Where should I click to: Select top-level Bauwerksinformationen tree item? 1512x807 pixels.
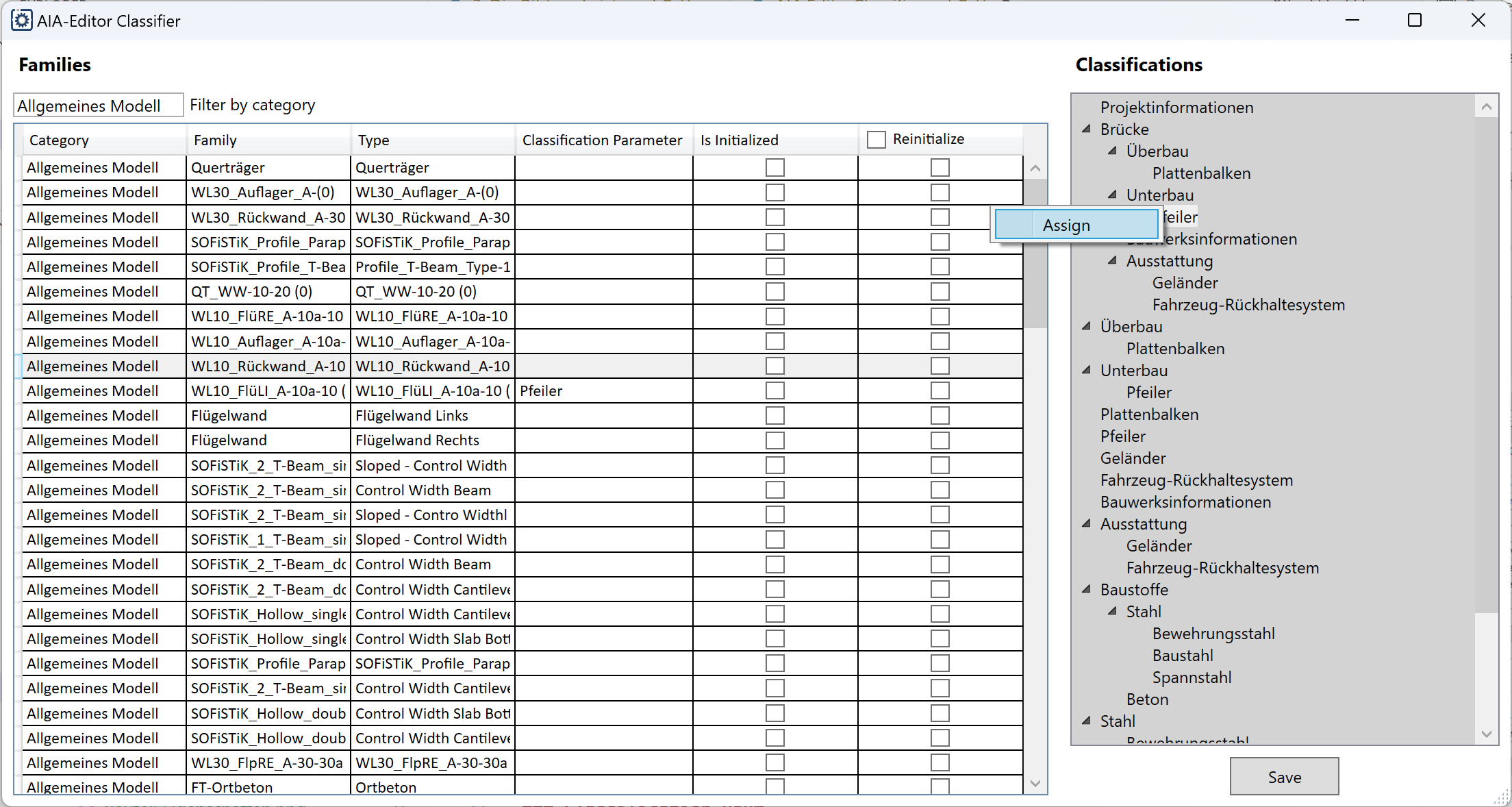1185,502
